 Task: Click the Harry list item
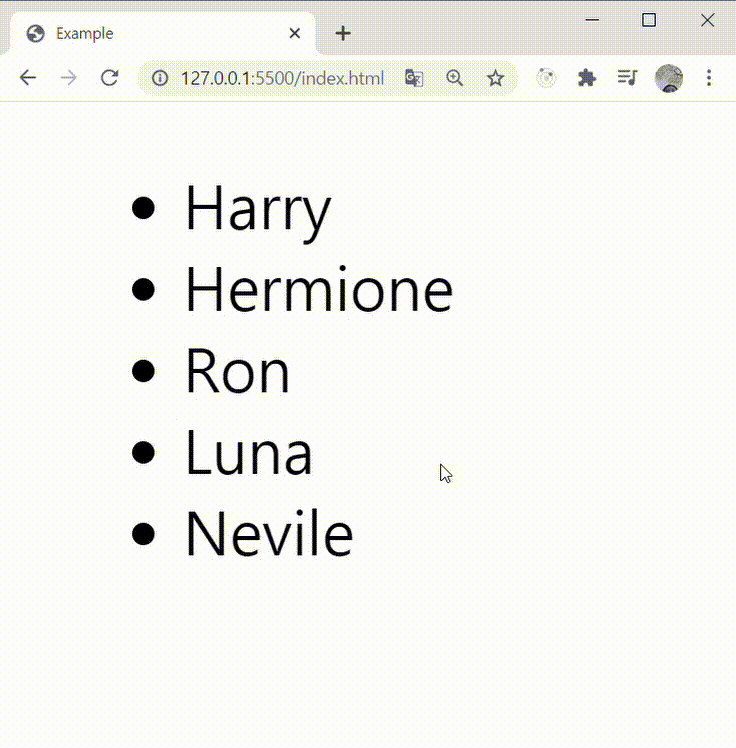(x=257, y=209)
